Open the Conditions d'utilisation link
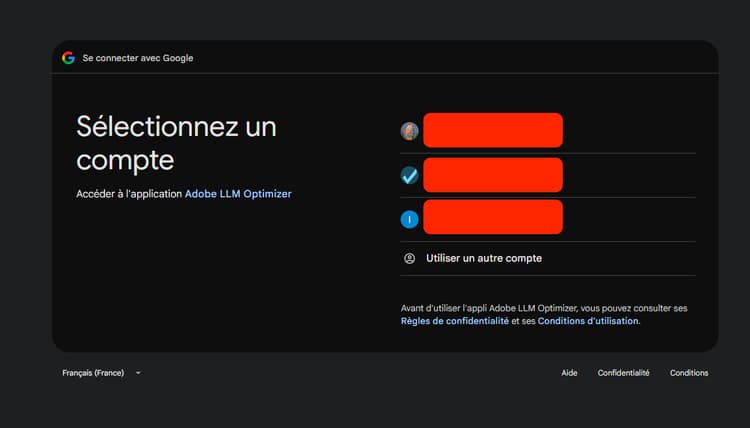The width and height of the screenshot is (750, 428). [x=588, y=321]
